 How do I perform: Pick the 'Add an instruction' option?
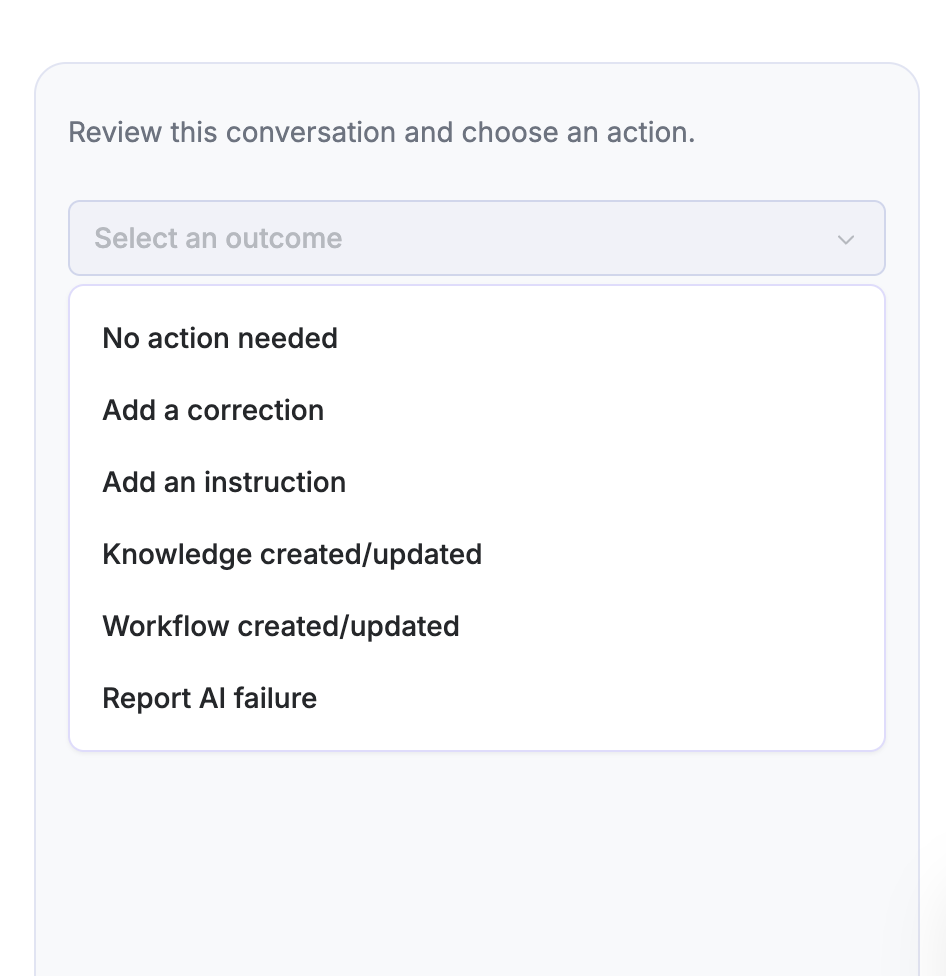(477, 482)
